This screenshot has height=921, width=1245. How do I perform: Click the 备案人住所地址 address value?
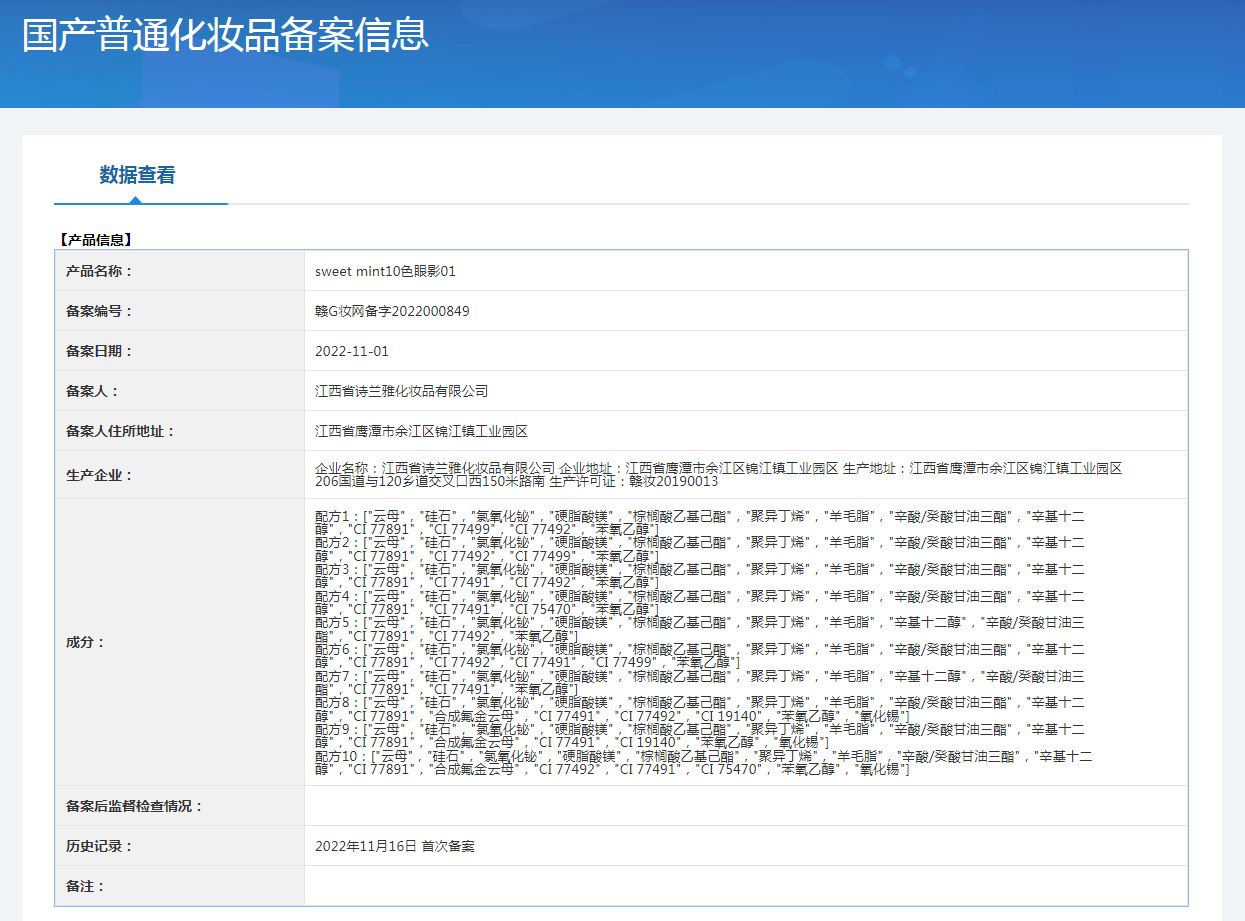click(421, 431)
